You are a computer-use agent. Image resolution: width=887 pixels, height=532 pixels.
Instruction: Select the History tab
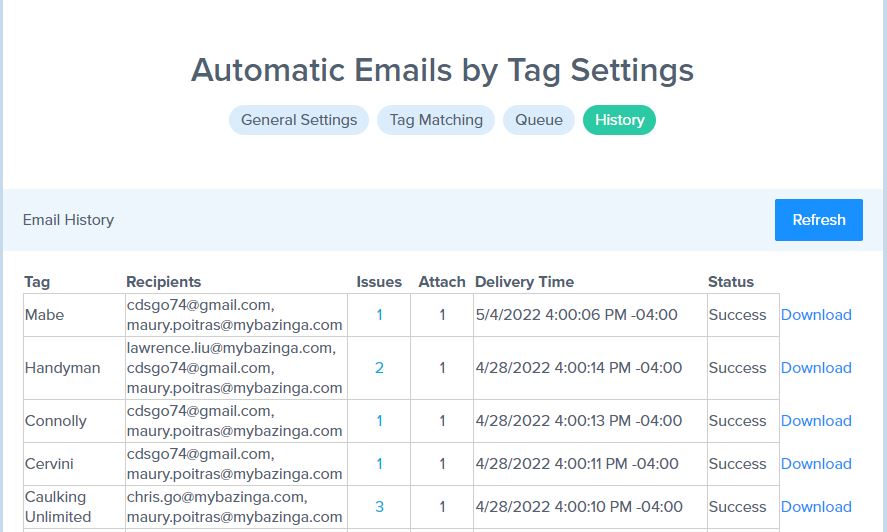pos(619,120)
